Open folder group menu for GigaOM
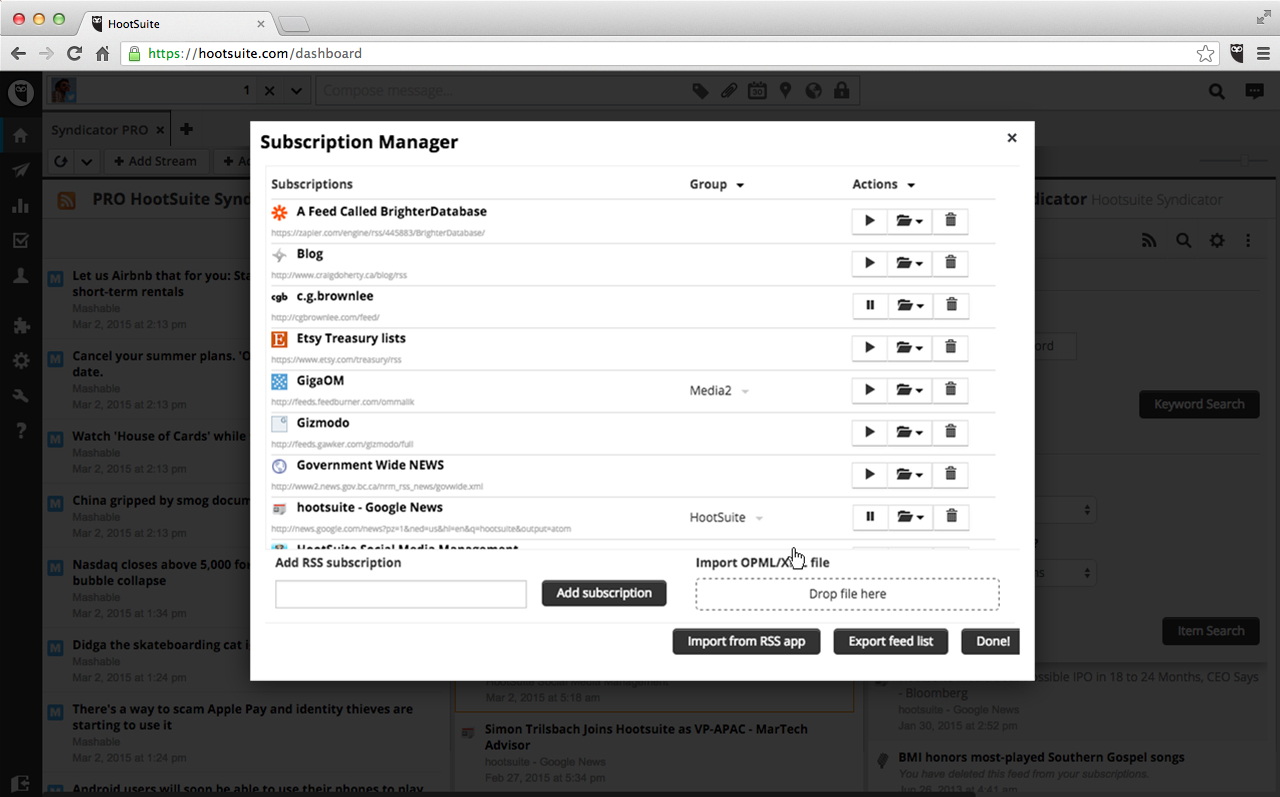Viewport: 1280px width, 797px height. [910, 390]
